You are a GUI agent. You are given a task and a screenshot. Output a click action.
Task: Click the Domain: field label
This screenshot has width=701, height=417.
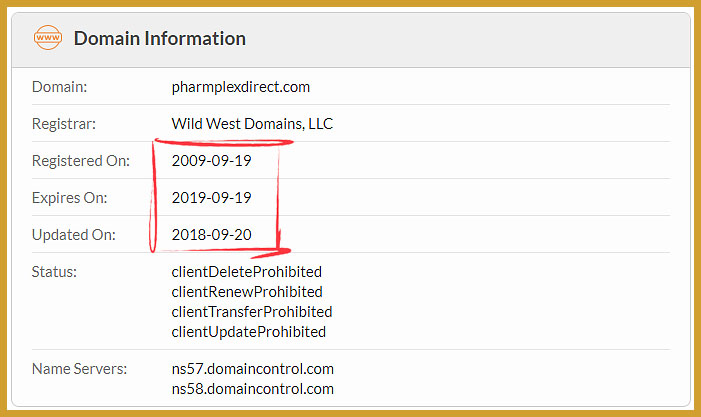pos(60,87)
